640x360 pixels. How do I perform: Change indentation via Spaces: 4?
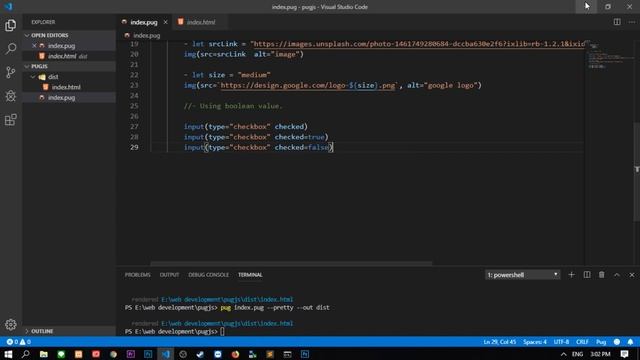tap(535, 342)
